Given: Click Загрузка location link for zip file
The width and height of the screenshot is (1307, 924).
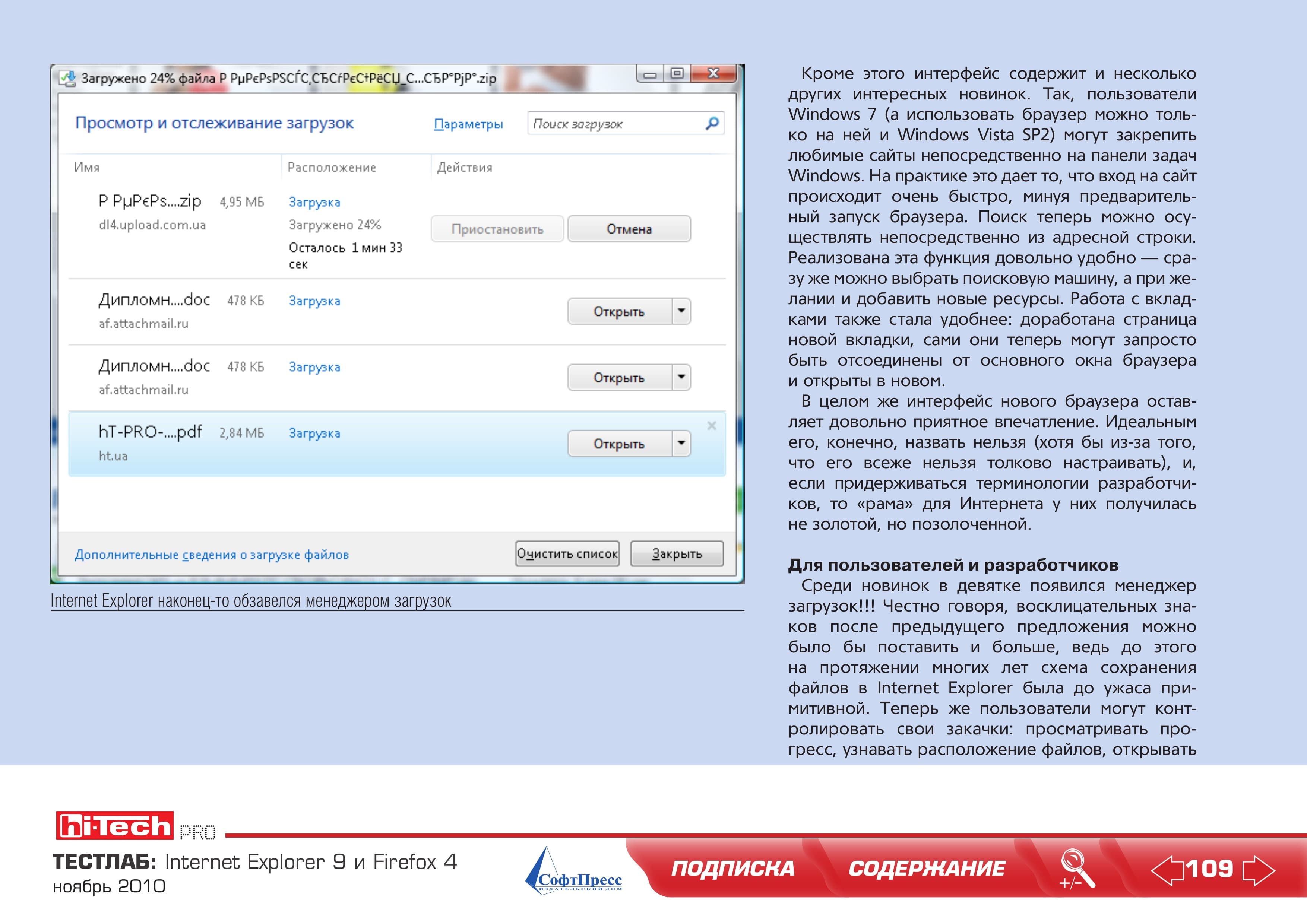Looking at the screenshot, I should click(314, 203).
